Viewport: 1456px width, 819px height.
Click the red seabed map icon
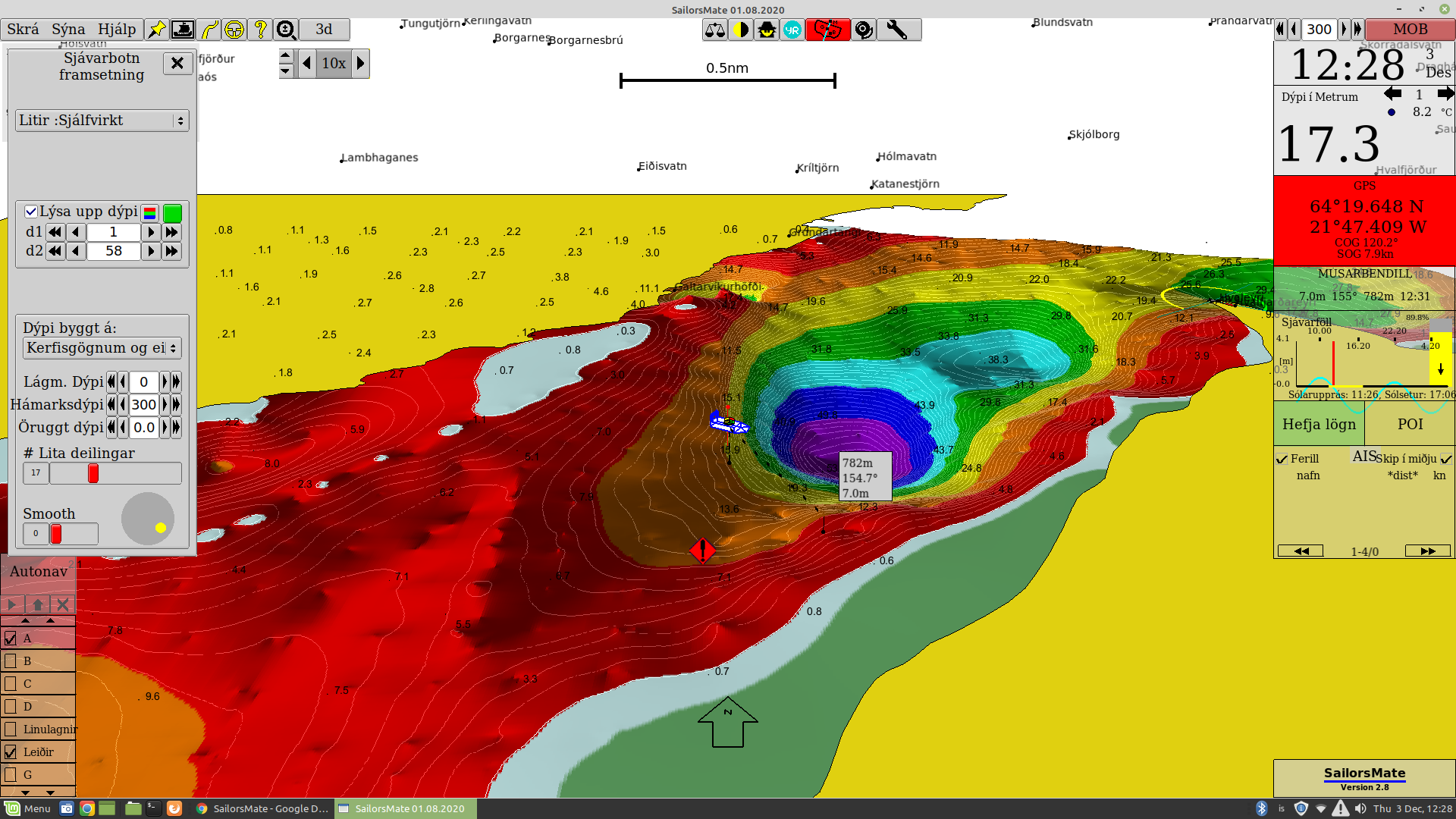click(x=827, y=30)
